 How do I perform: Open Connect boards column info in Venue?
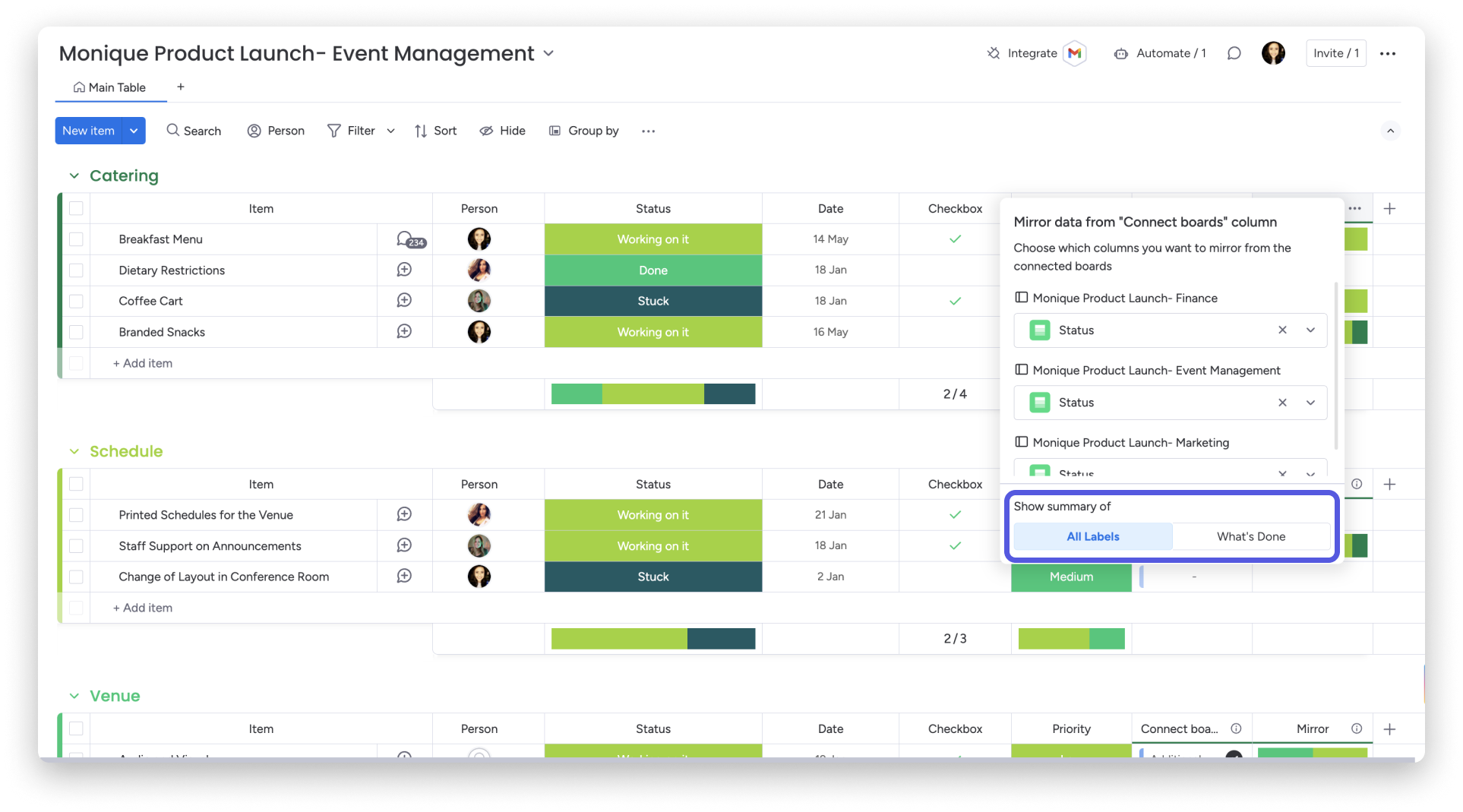(1236, 728)
